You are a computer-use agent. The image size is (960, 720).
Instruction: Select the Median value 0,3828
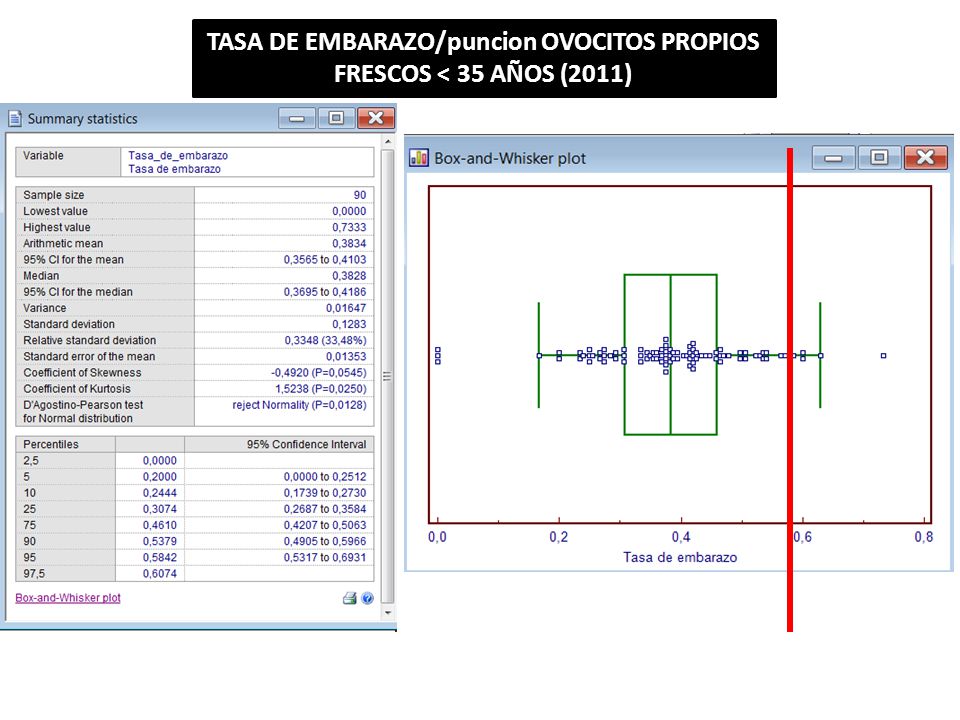[349, 276]
